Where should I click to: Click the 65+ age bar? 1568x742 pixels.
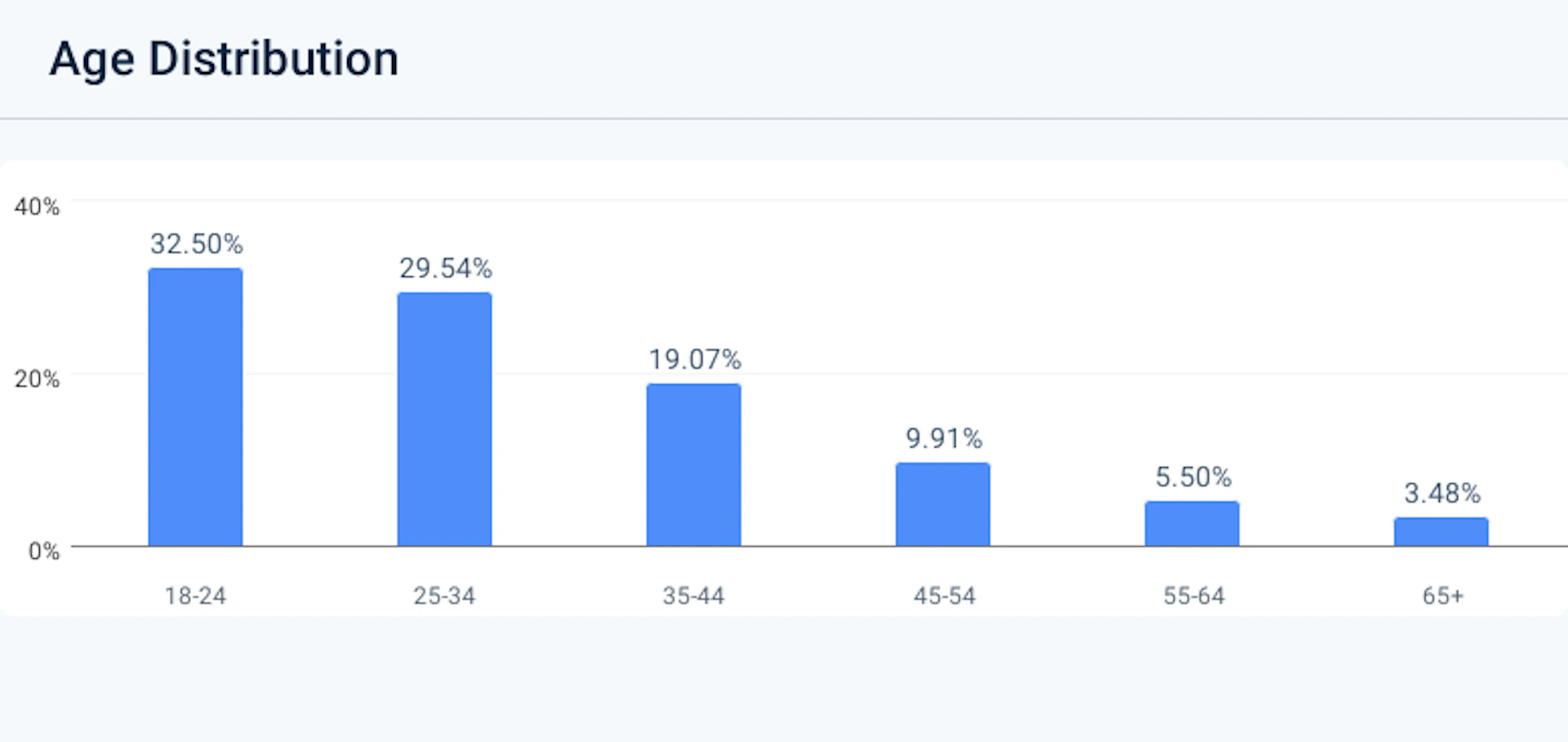click(1441, 531)
